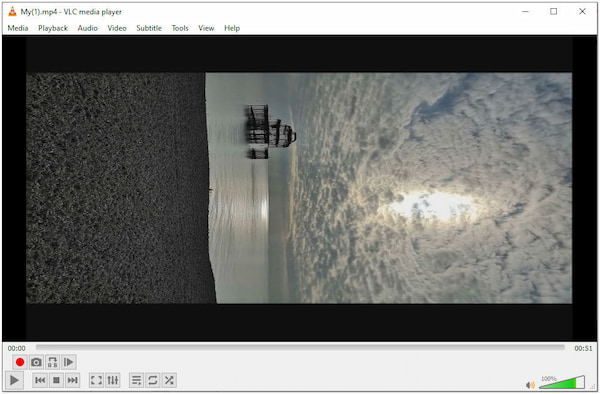Mute audio via the speaker icon
The image size is (600, 394).
point(530,385)
